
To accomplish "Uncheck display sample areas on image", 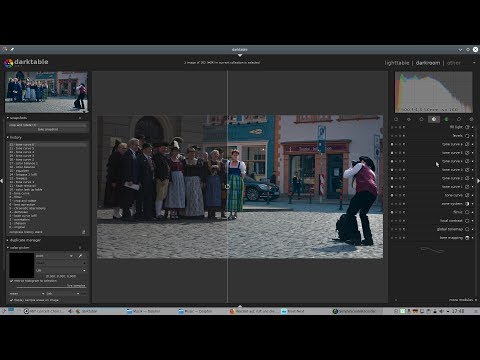I will coord(12,300).
